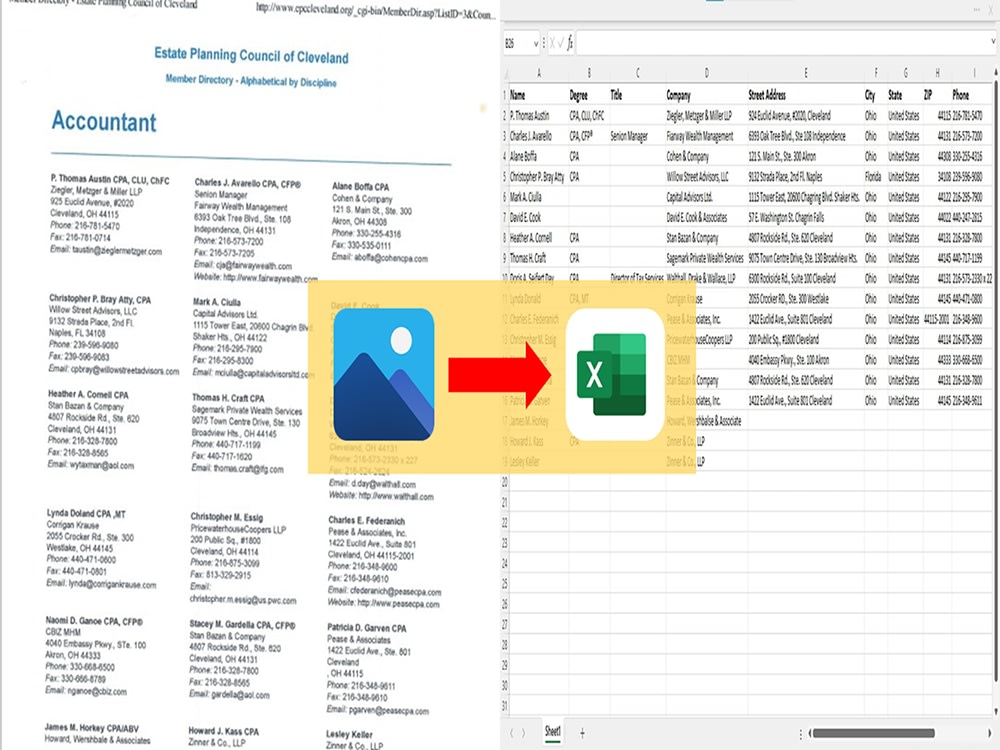Select column A header
This screenshot has width=1000, height=750.
coord(539,73)
